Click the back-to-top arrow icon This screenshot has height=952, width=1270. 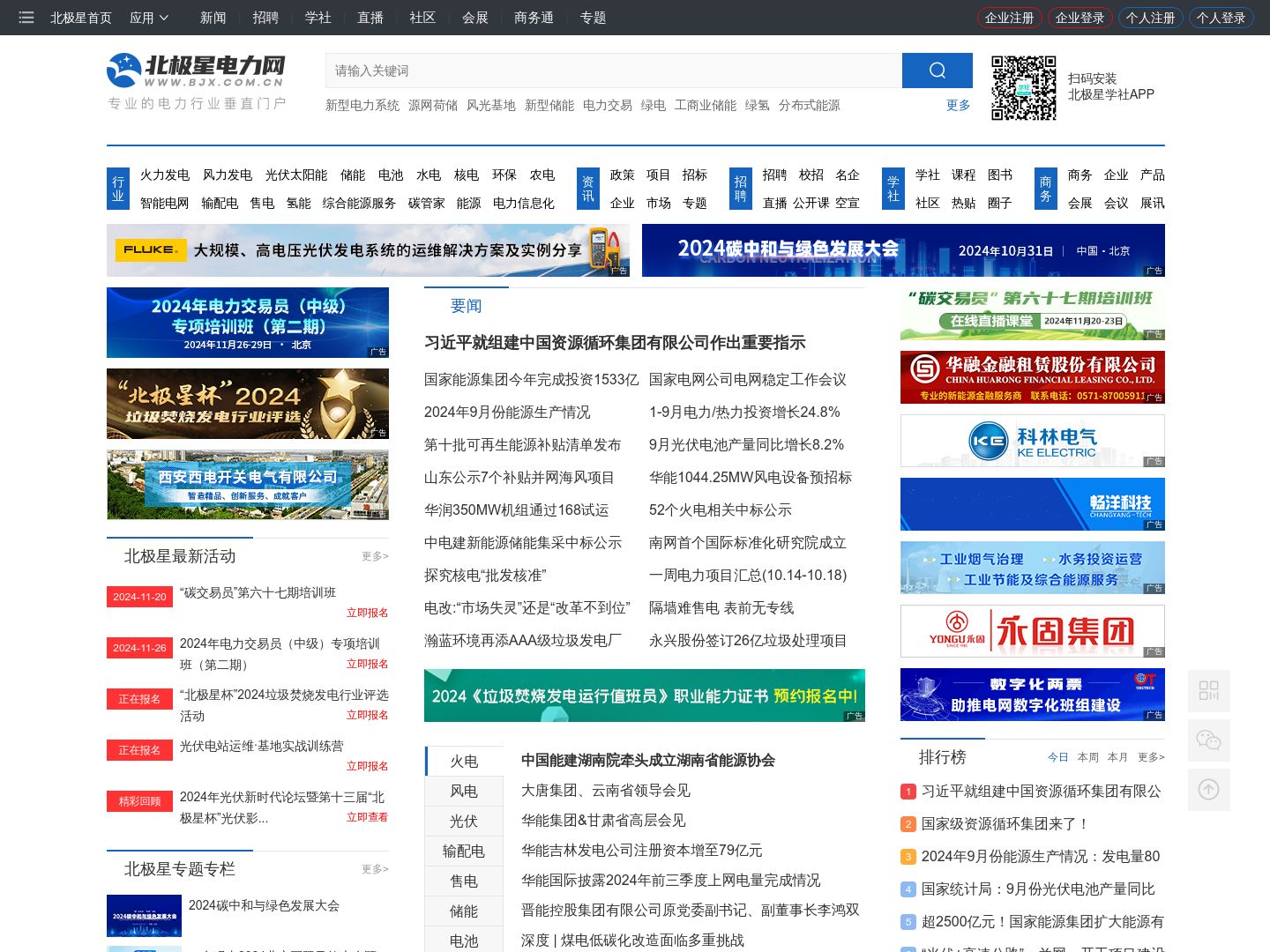pyautogui.click(x=1208, y=790)
